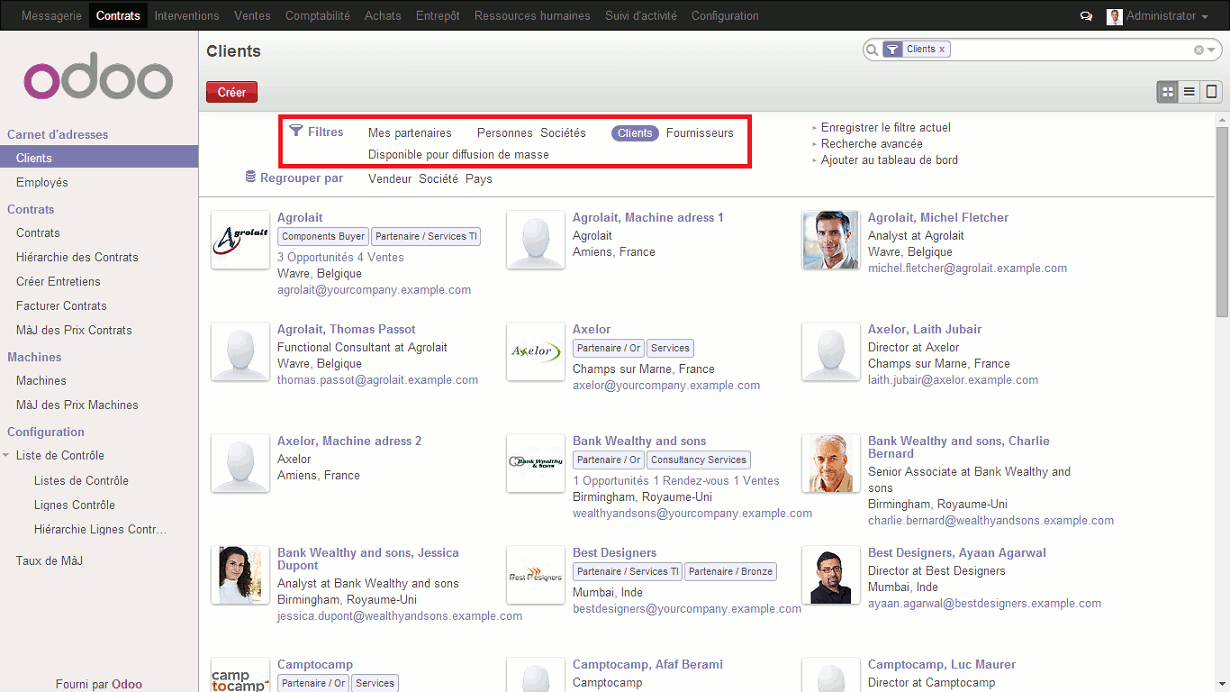Open the Best Designers logo thumbnail
Viewport: 1230px width, 692px height.
536,575
